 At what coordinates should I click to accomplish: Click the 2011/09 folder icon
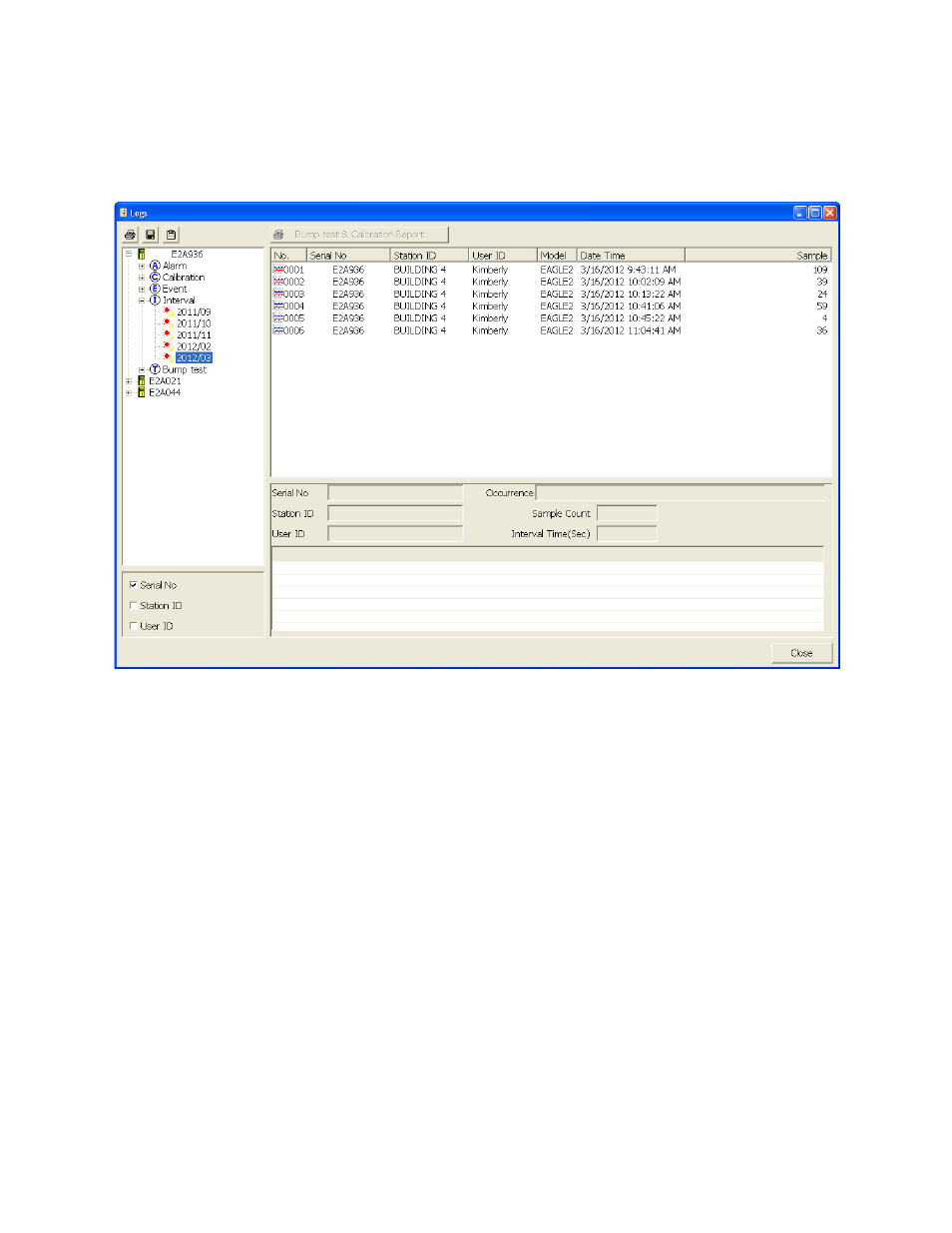(x=169, y=311)
